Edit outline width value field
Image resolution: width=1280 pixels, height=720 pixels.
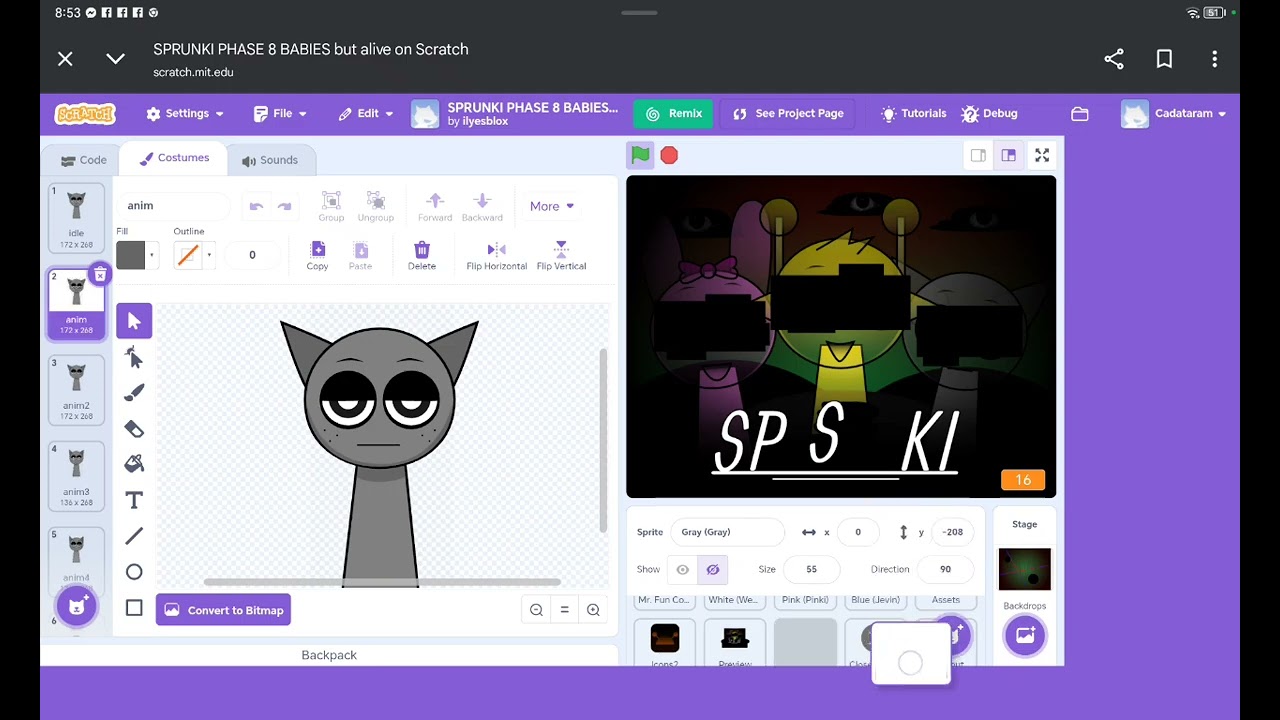coord(252,255)
